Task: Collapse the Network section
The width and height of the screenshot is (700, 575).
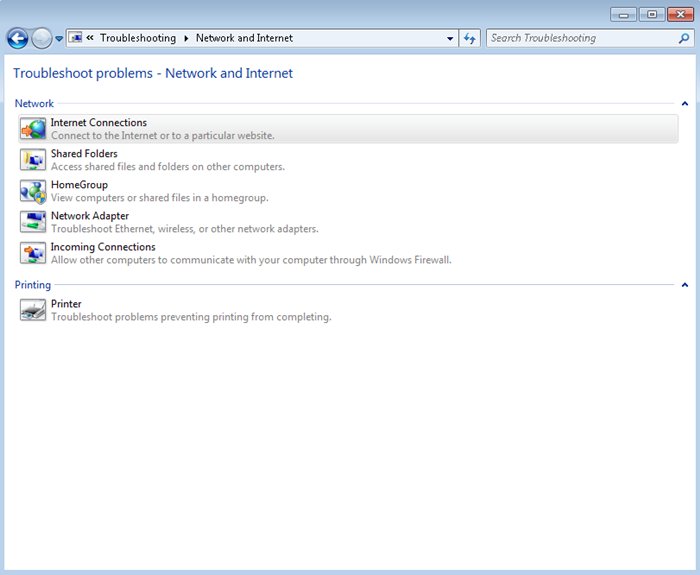Action: (685, 104)
